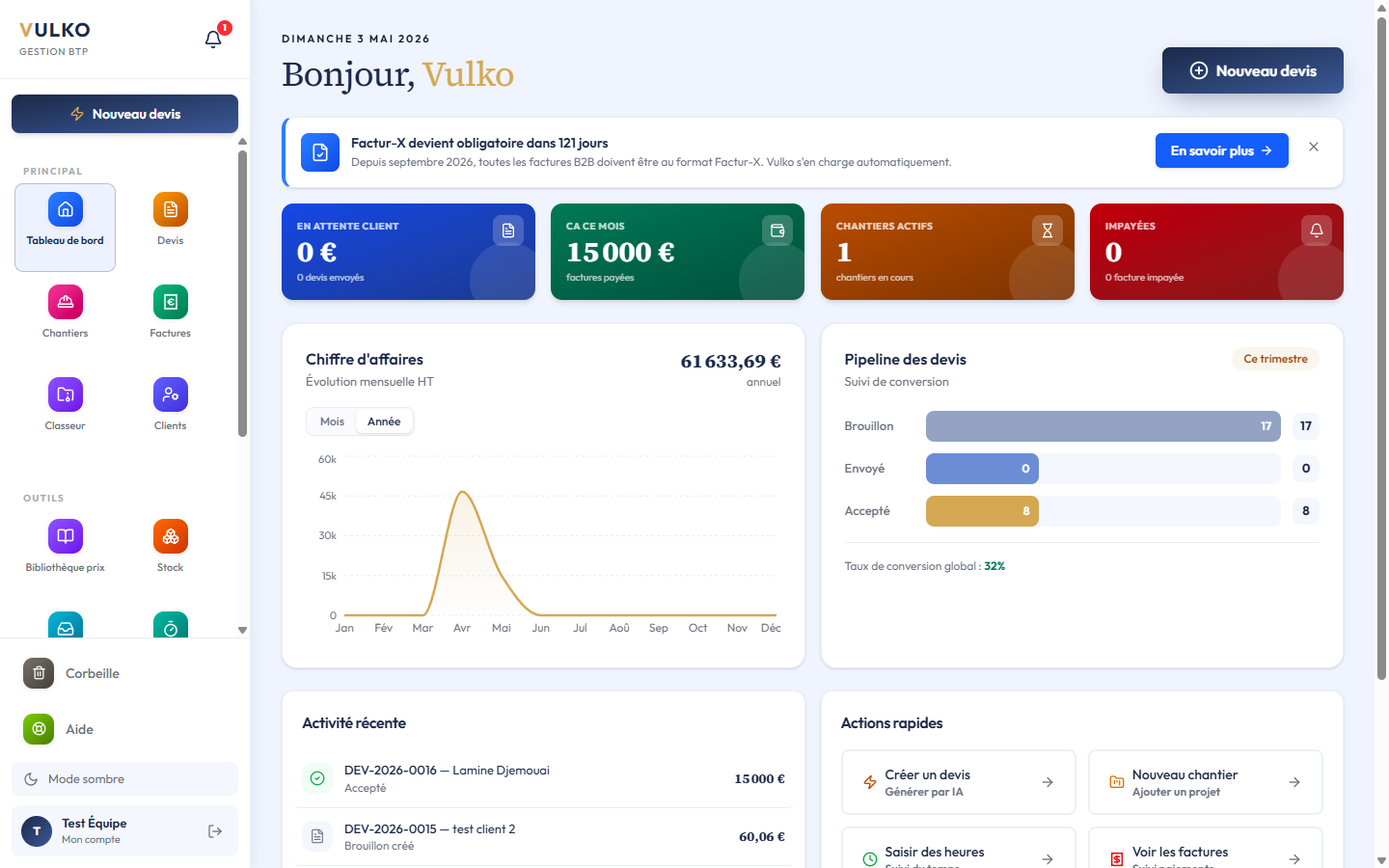
Task: Click the CA ce mois wallet icon
Action: pos(777,231)
